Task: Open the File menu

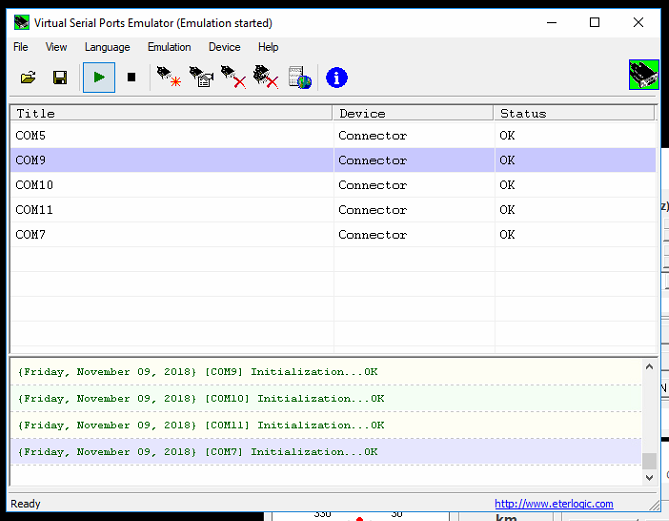Action: pyautogui.click(x=20, y=47)
